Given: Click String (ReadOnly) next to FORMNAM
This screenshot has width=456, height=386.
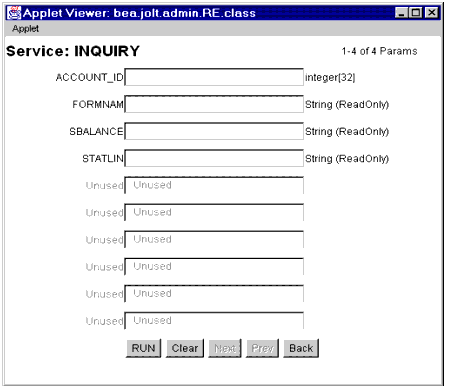Looking at the screenshot, I should click(x=347, y=105).
